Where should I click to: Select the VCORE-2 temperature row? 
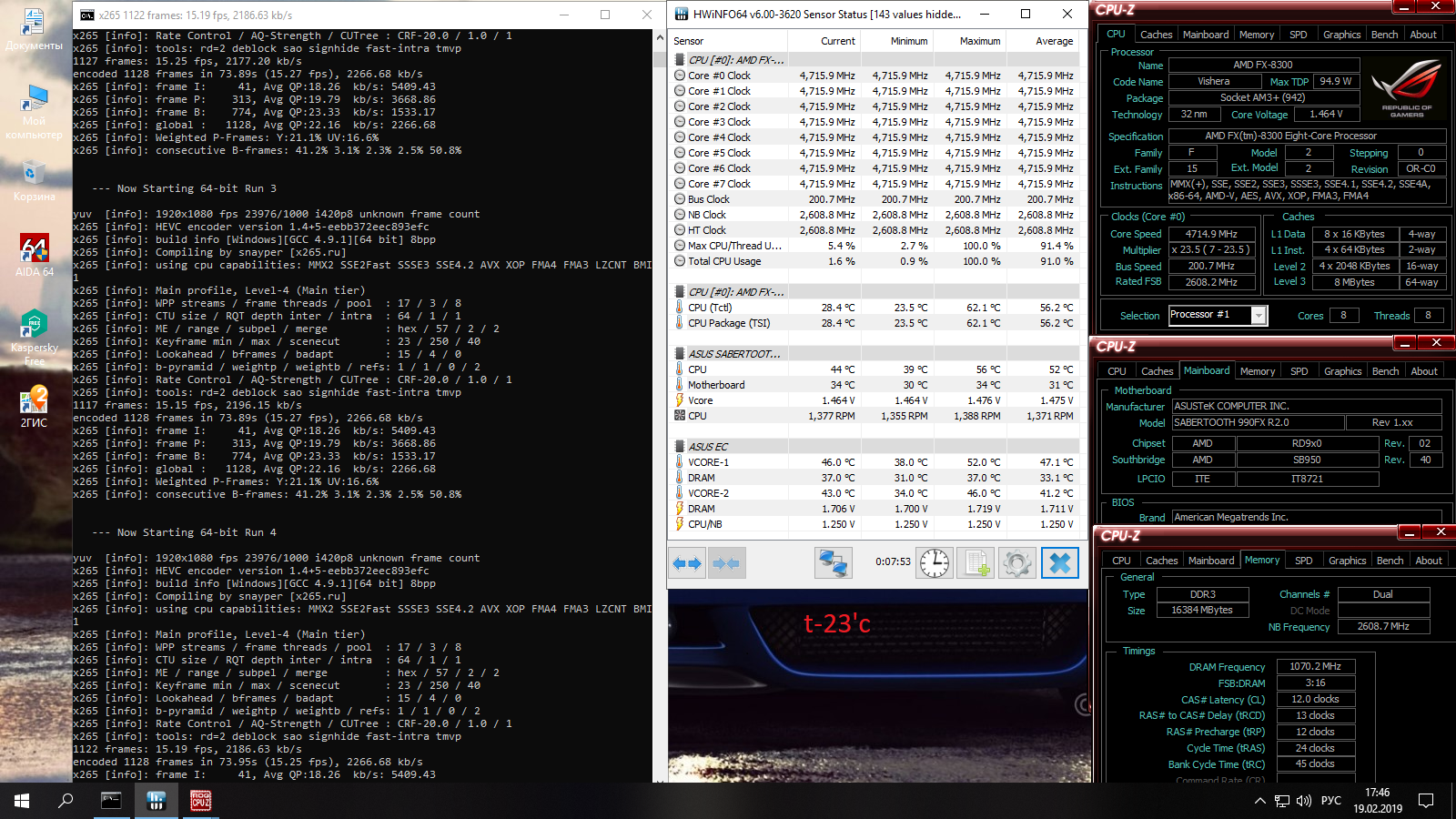pyautogui.click(x=874, y=493)
